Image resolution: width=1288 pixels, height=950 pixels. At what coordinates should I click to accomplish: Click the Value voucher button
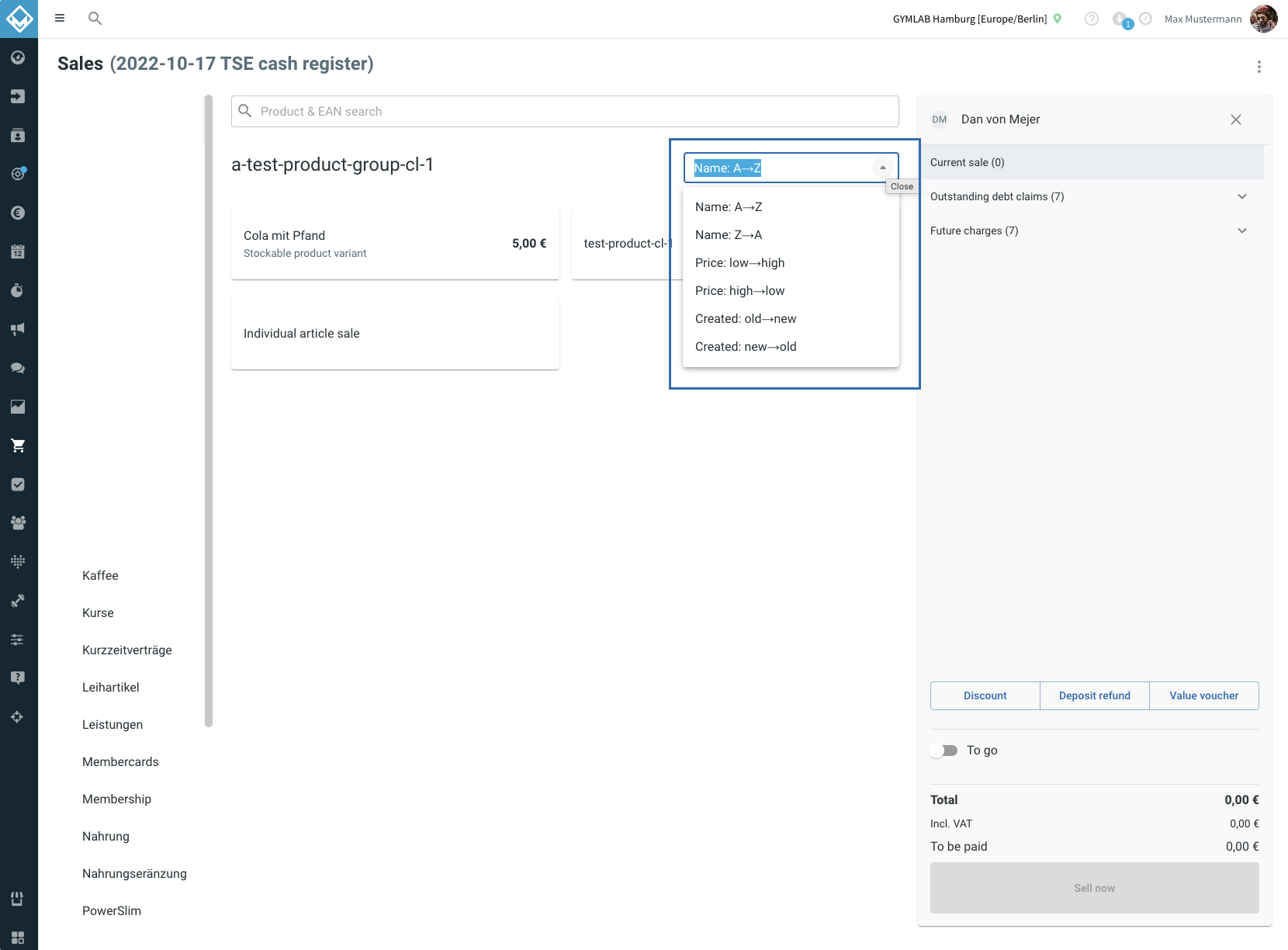pyautogui.click(x=1203, y=695)
